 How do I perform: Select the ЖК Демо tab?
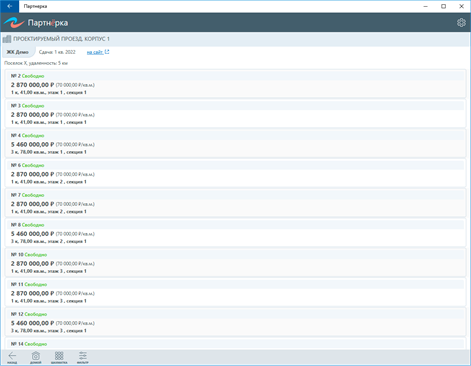[18, 52]
